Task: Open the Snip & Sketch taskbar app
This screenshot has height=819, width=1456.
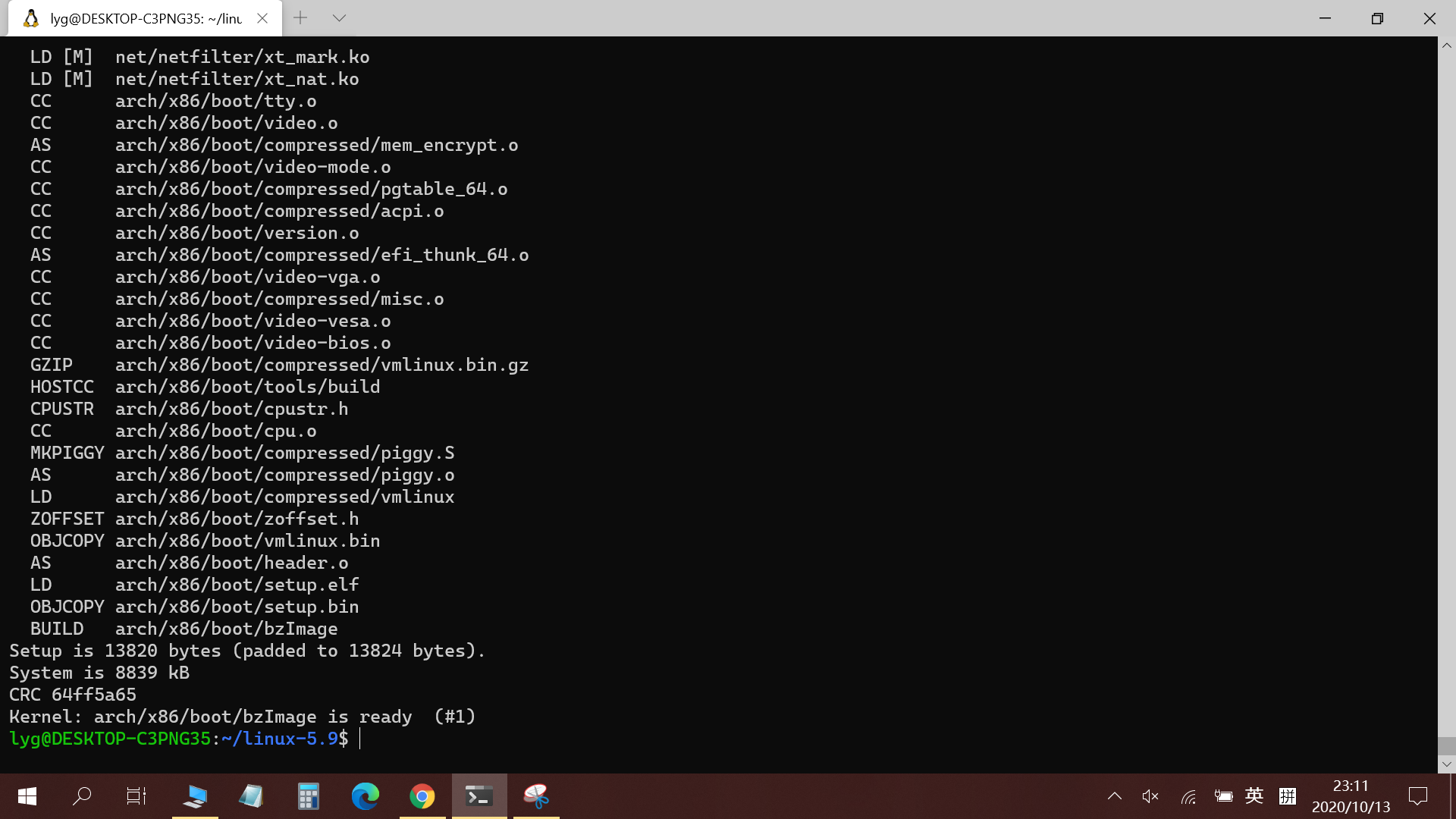Action: (x=536, y=796)
